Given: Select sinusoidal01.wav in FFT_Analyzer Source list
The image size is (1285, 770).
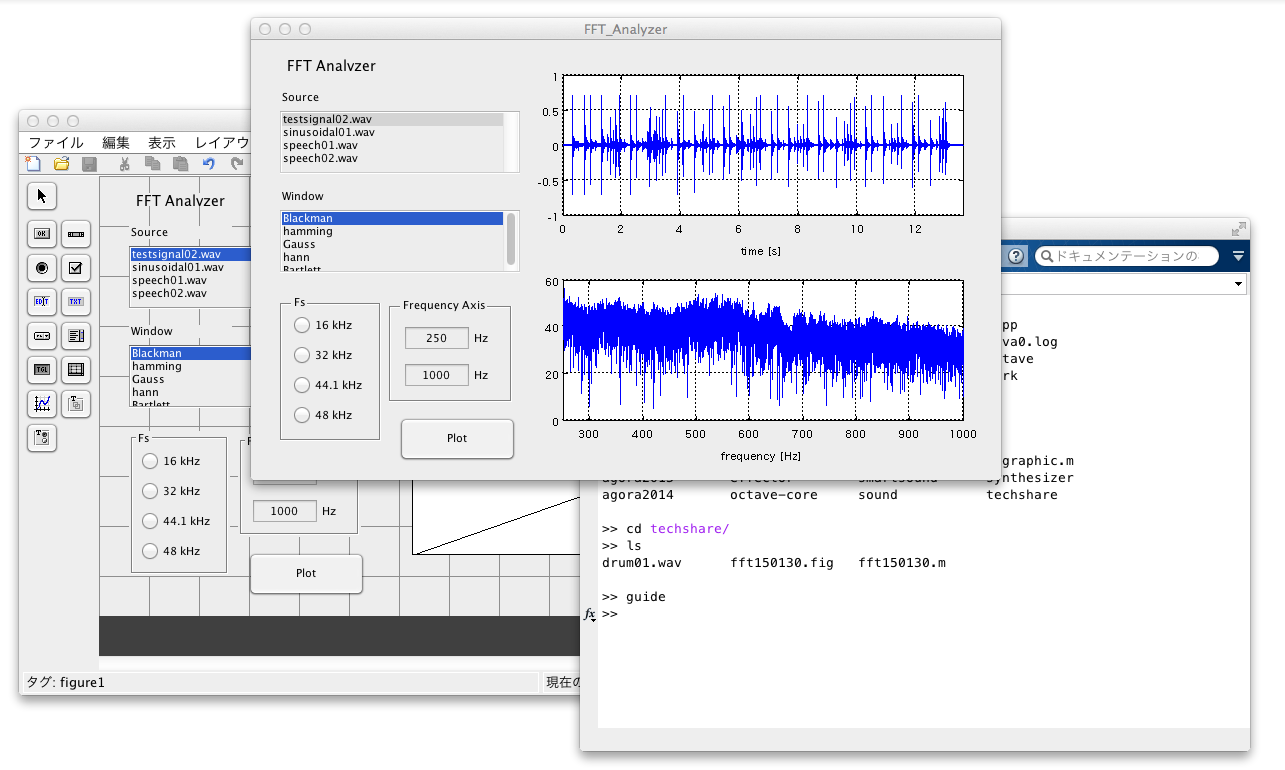Looking at the screenshot, I should [x=392, y=132].
